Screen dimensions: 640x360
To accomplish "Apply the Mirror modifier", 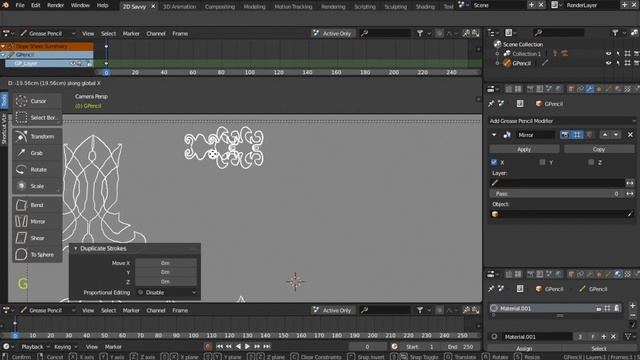I will pyautogui.click(x=524, y=149).
